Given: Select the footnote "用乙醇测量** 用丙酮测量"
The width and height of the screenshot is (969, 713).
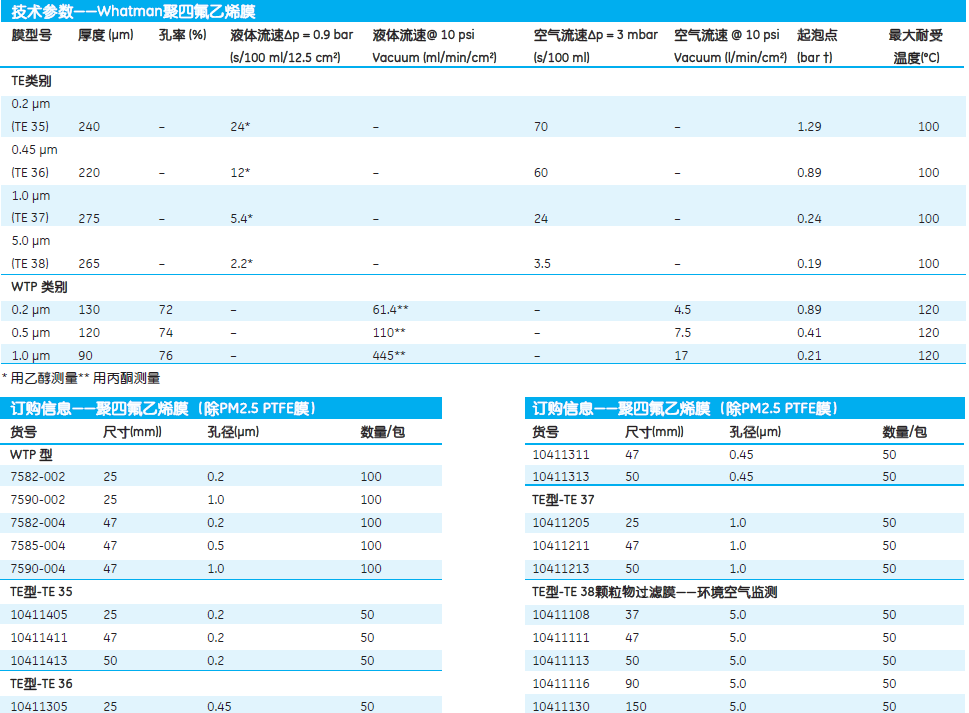Looking at the screenshot, I should (85, 378).
